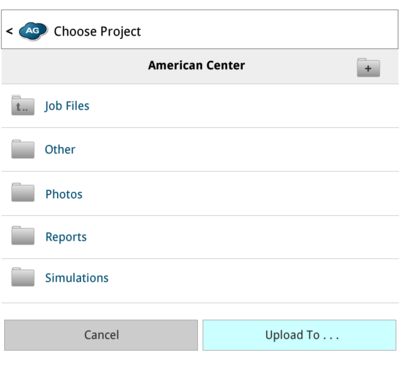Click the Other folder icon
Image resolution: width=400 pixels, height=373 pixels.
tap(23, 149)
